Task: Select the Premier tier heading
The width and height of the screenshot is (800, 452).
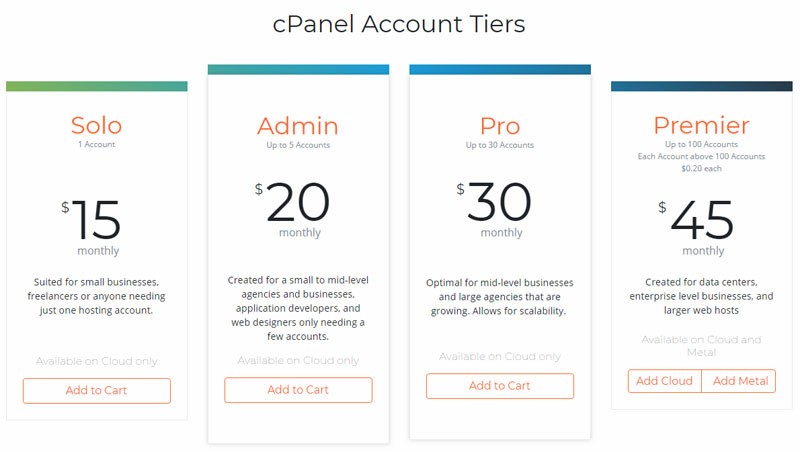Action: point(701,125)
